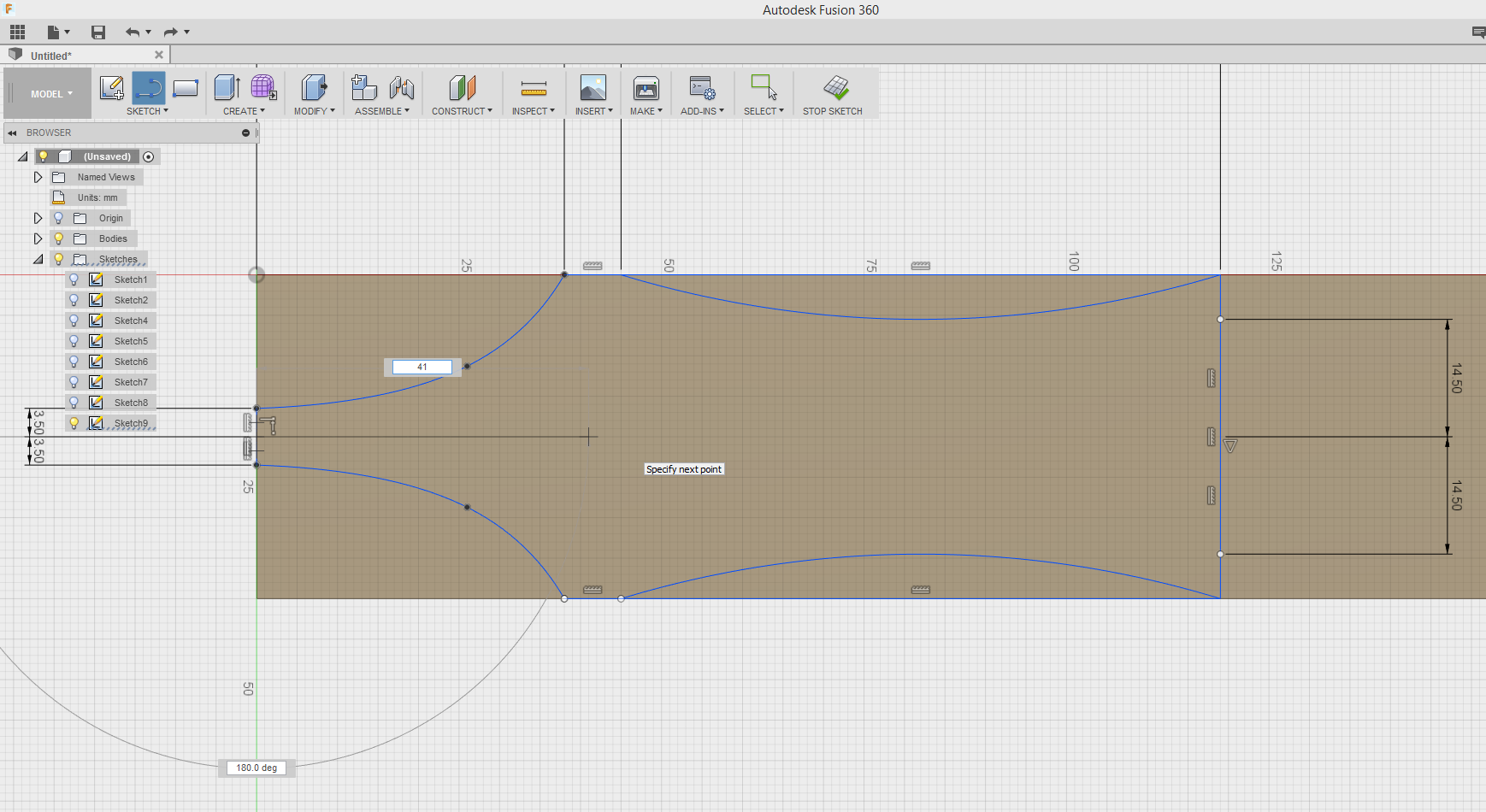Screen dimensions: 1486x812
Task: Click the STOP SKETCH button
Action: (833, 94)
